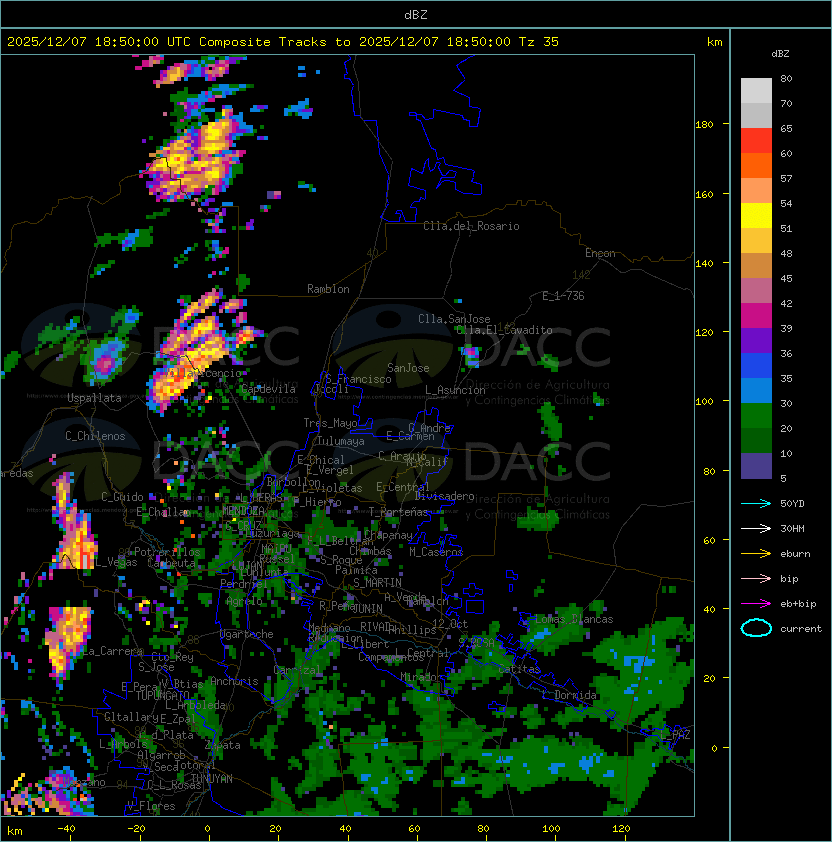
Task: Pick the light blue 35-30 dBZ swatch
Action: coord(756,391)
